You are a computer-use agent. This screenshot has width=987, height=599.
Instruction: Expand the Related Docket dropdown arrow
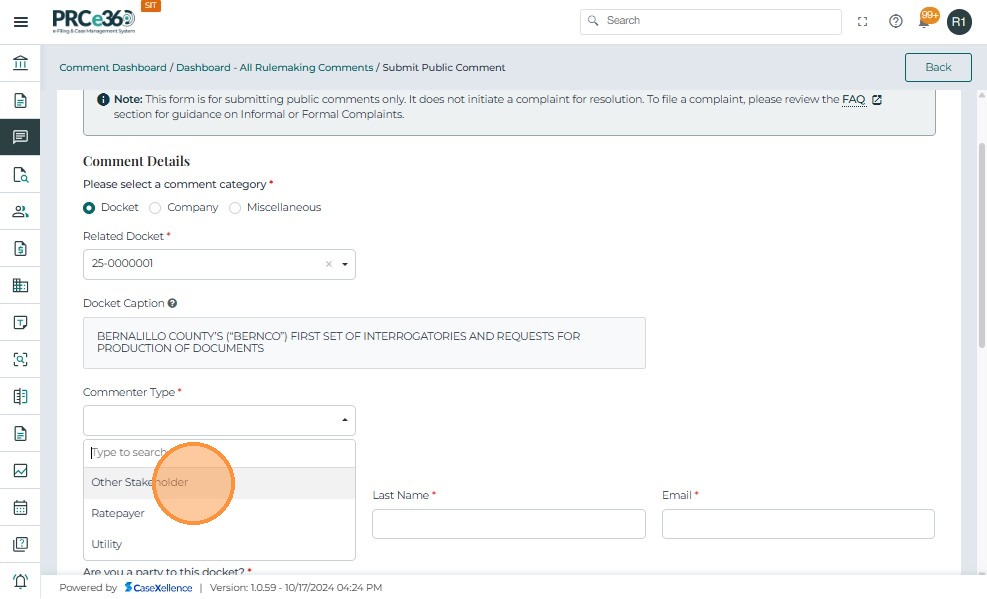tap(344, 265)
